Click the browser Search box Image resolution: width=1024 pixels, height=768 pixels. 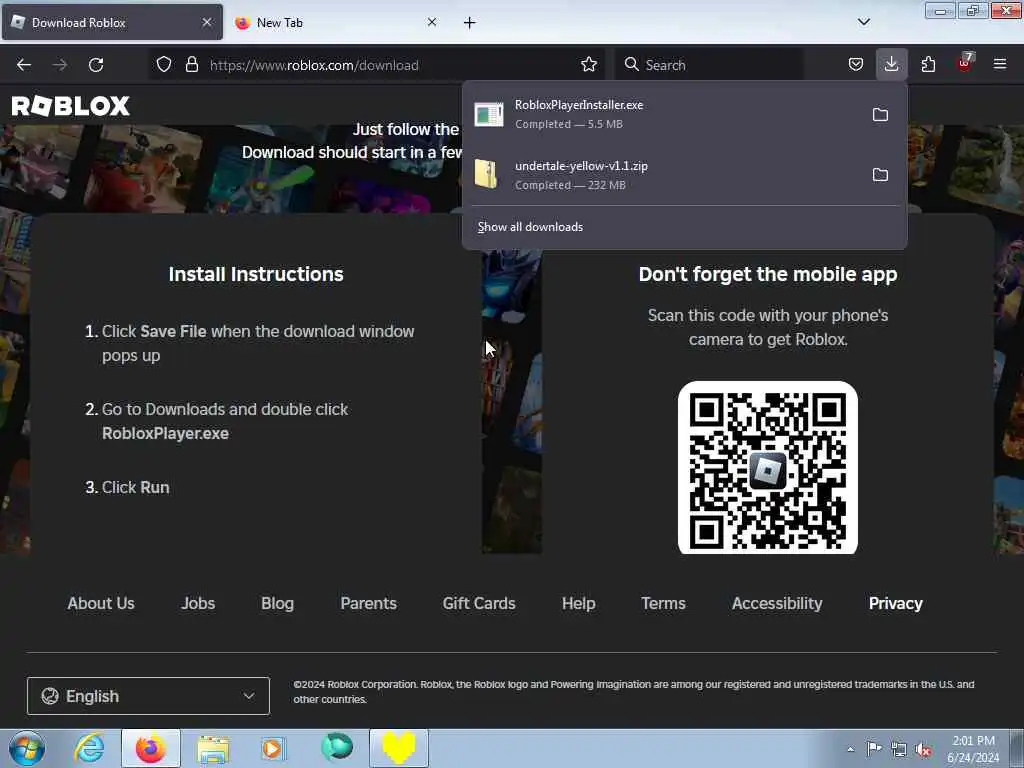[x=709, y=65]
